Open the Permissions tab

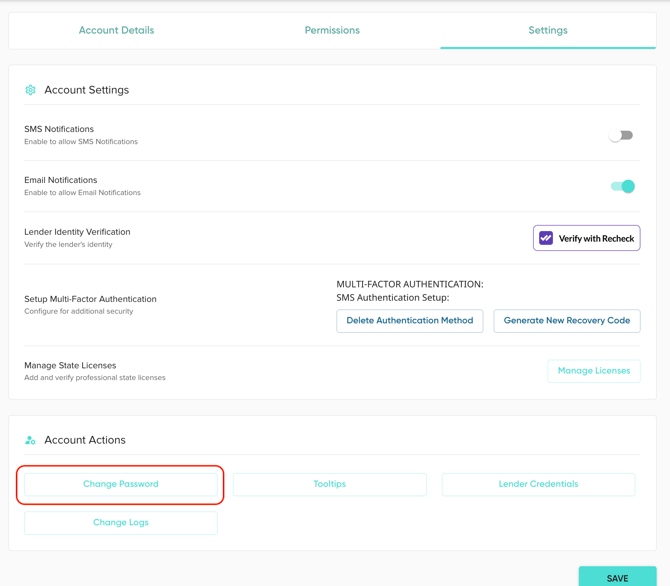point(332,30)
